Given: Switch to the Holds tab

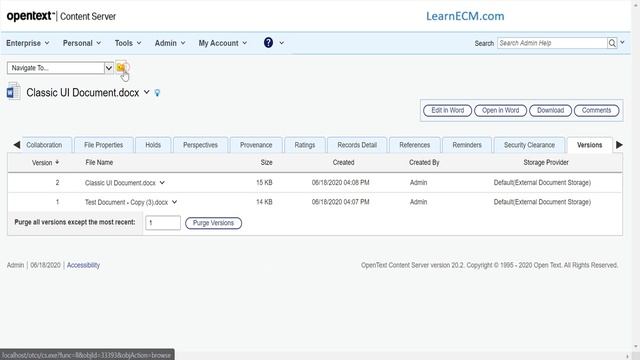Looking at the screenshot, I should tap(153, 145).
